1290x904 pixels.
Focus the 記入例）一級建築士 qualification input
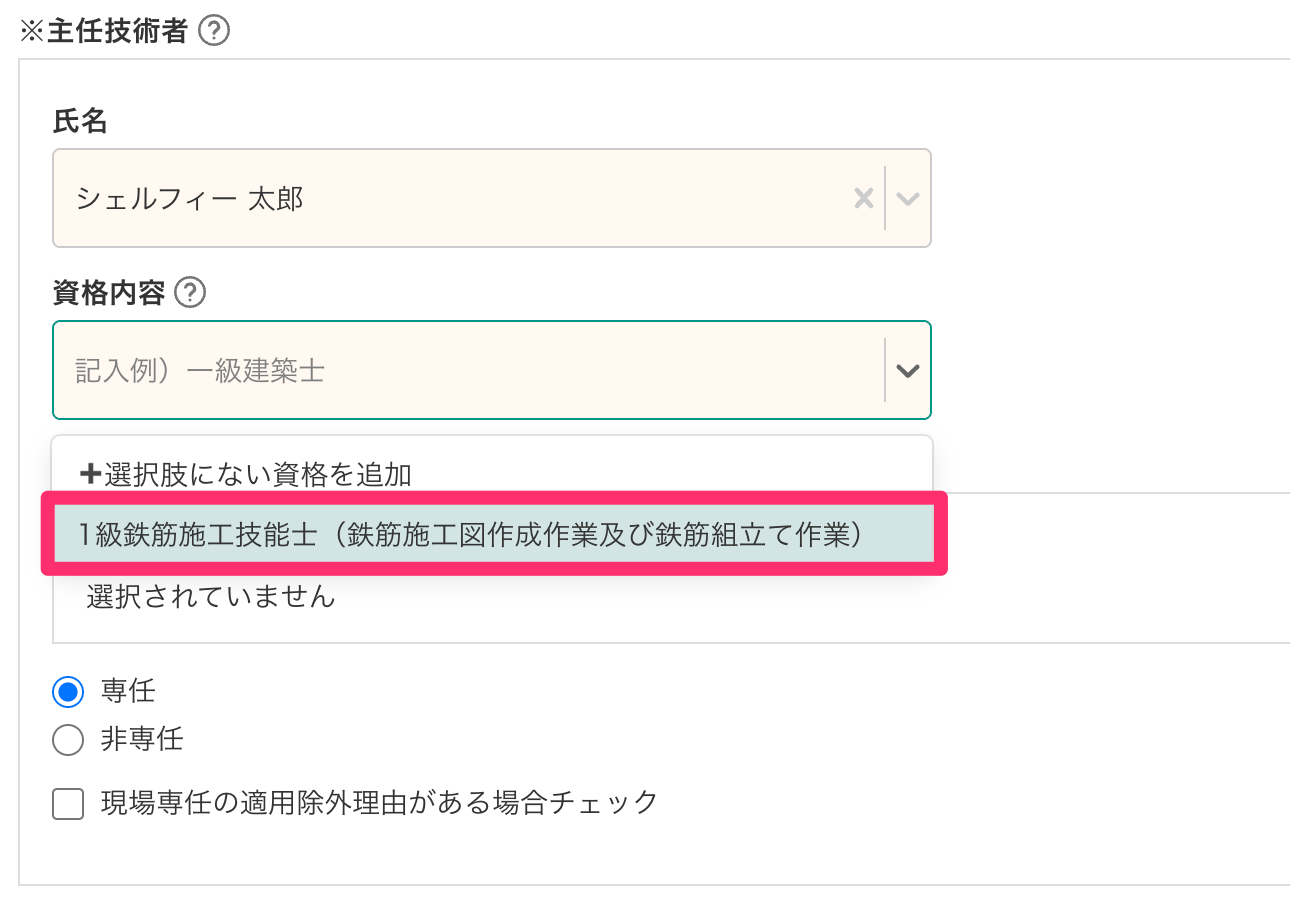[450, 371]
